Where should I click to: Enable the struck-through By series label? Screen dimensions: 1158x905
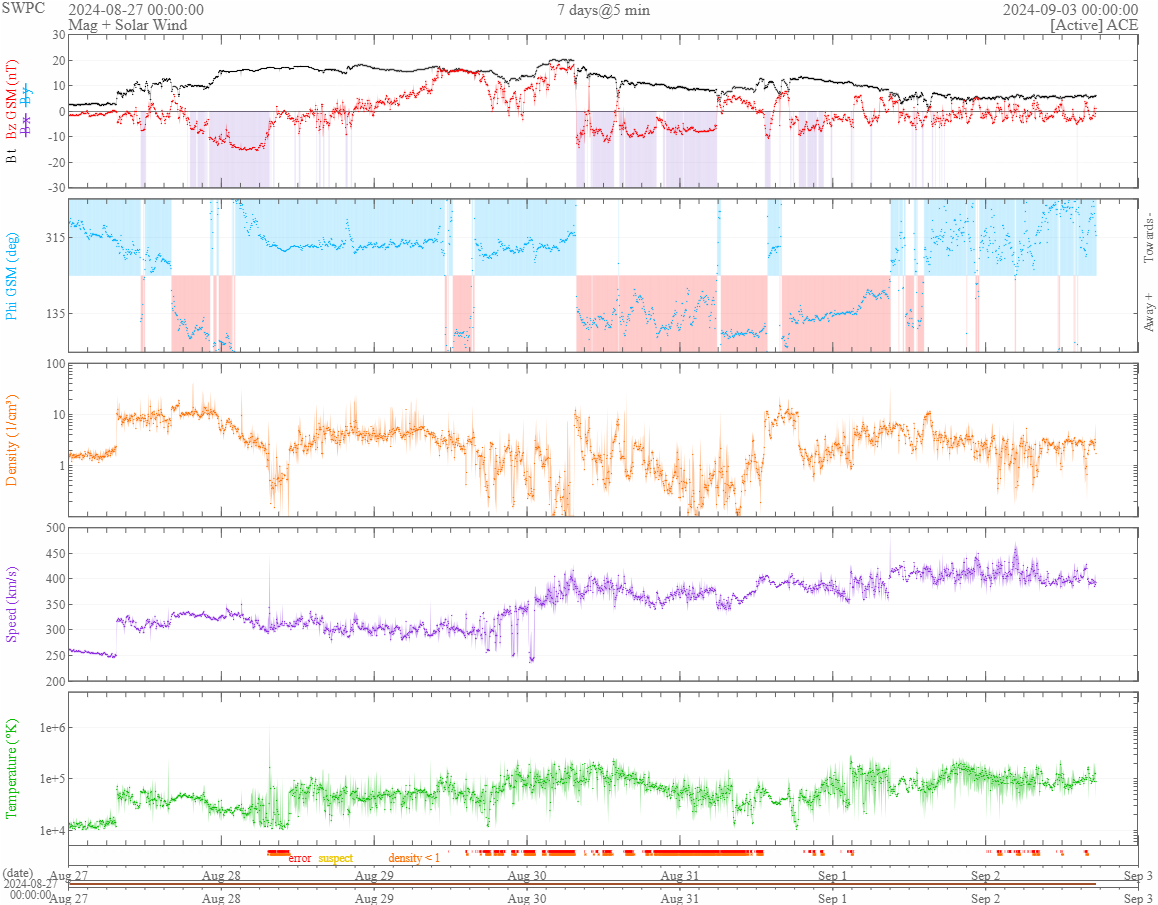27,95
